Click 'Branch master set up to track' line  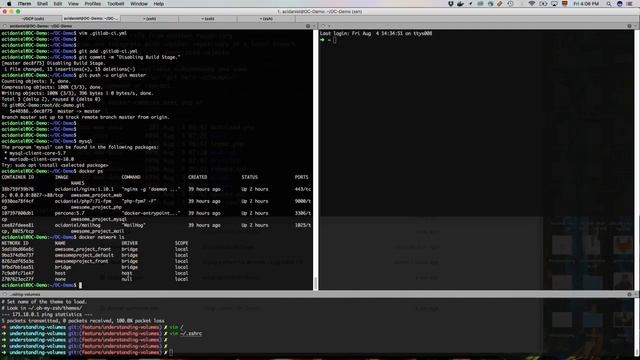click(x=85, y=117)
